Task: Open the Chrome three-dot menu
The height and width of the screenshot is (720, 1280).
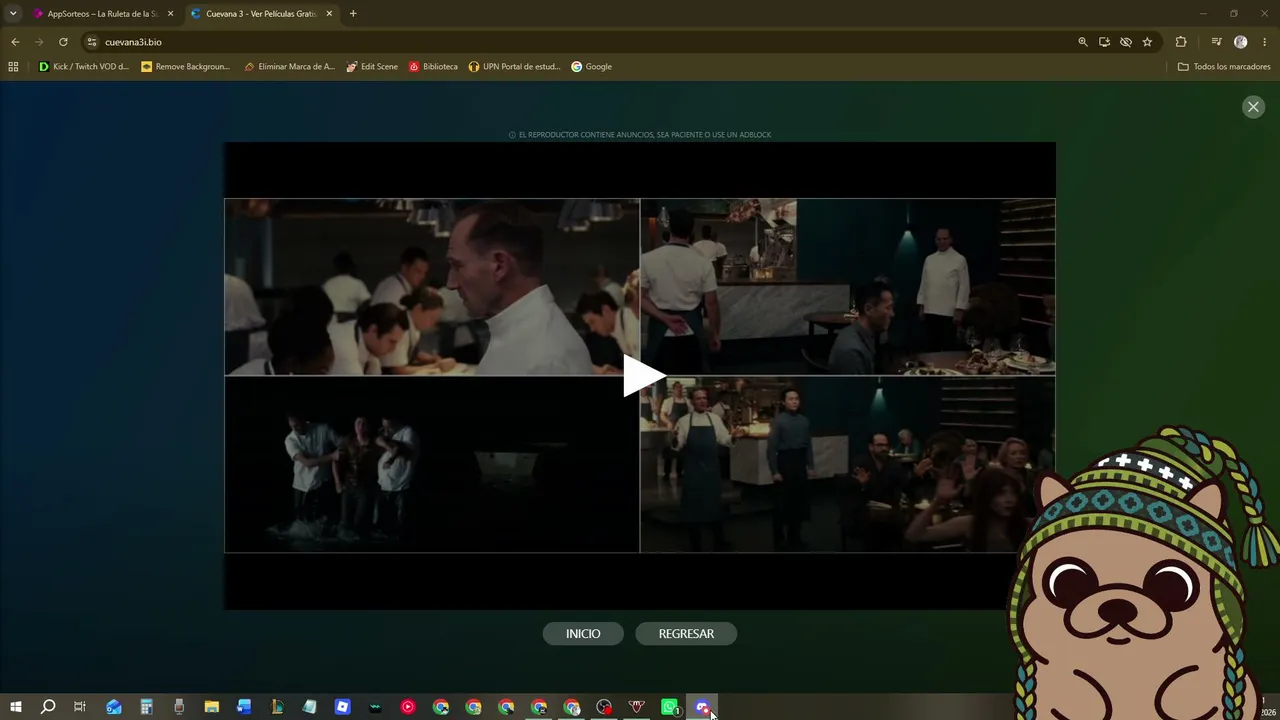Action: click(x=1266, y=42)
